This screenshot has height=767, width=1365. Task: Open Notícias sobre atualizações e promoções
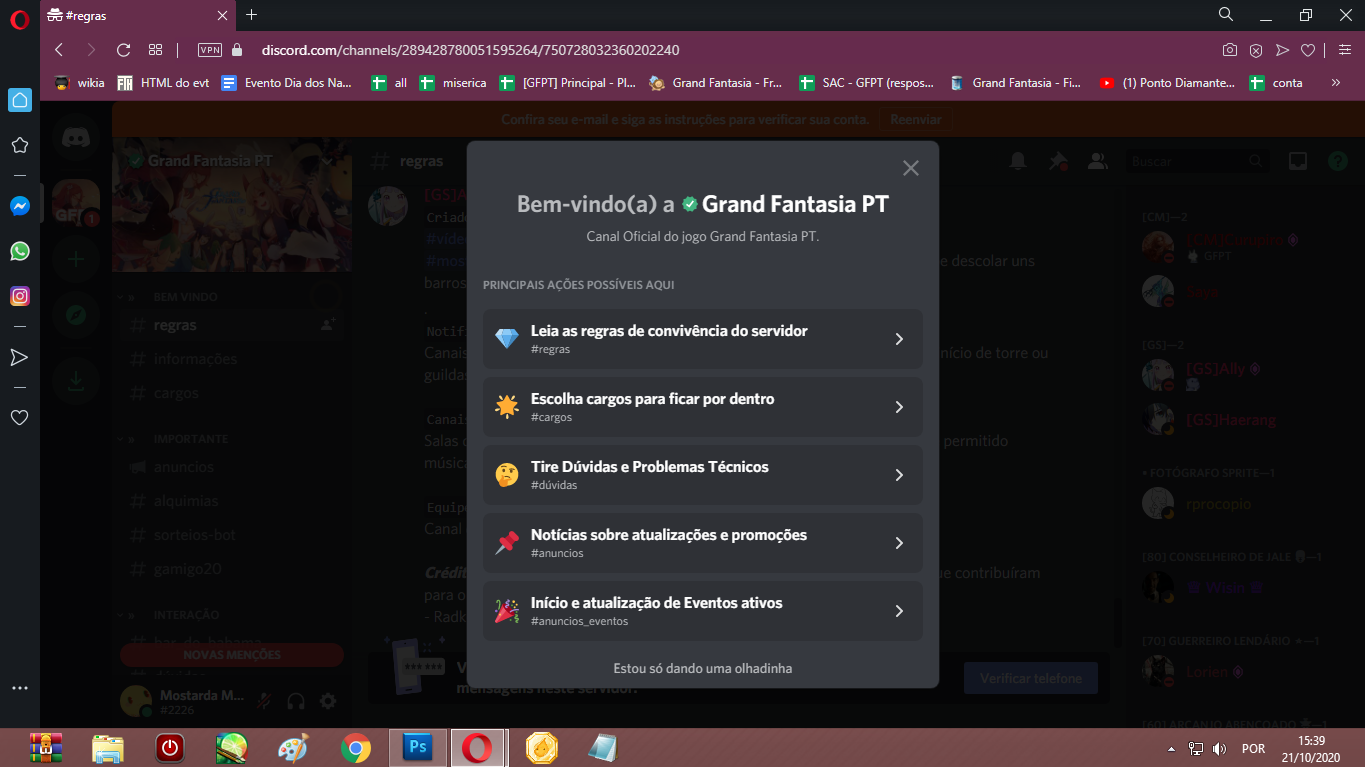(x=702, y=543)
